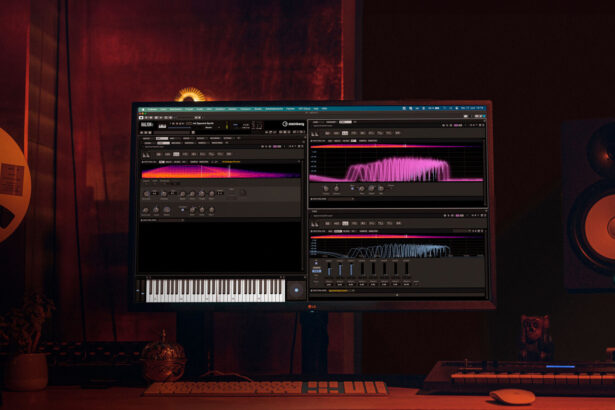Select highlighted tab in left panel second tab row
Viewport: 615px width, 410px height.
pos(163,143)
